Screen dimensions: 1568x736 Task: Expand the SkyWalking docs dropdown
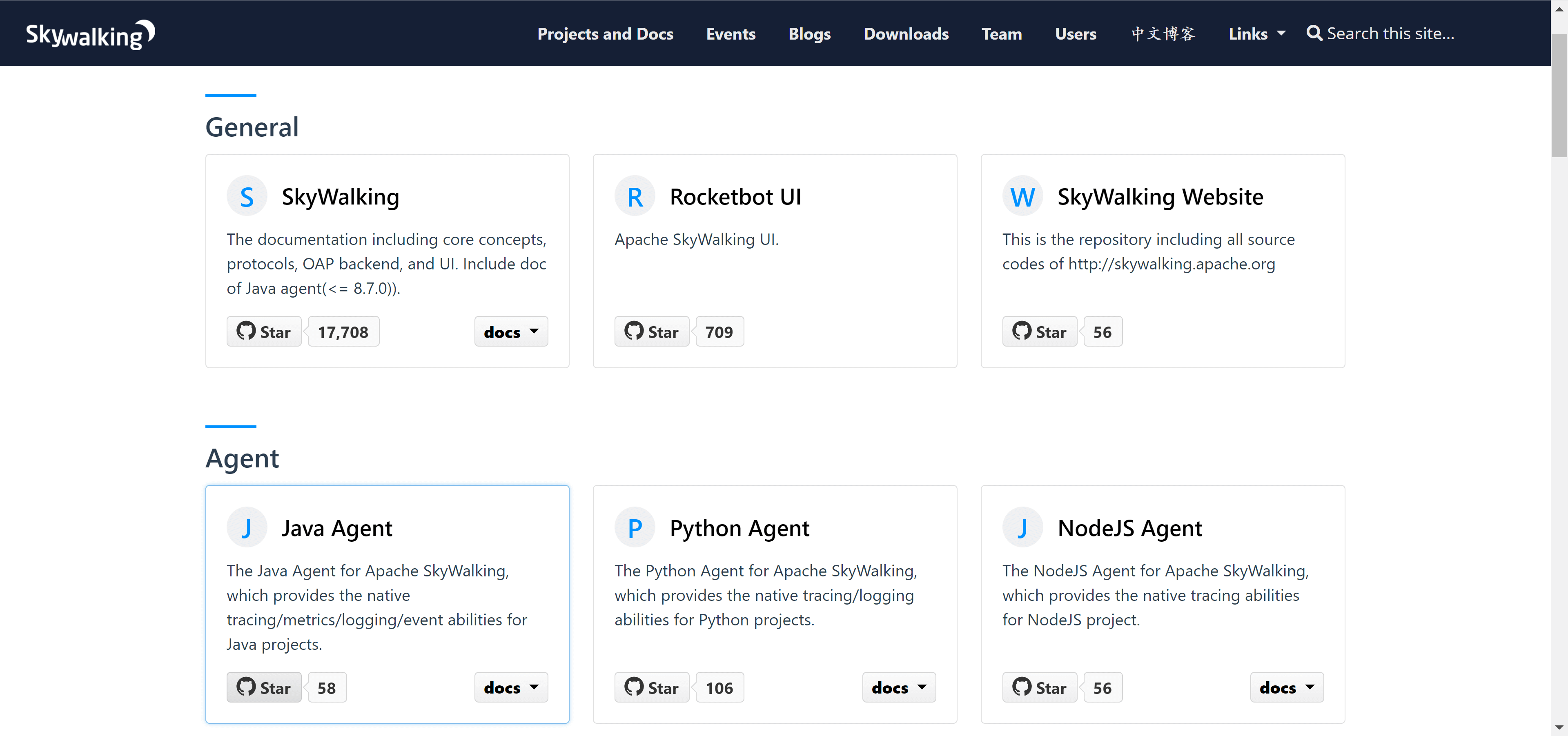[x=511, y=331]
